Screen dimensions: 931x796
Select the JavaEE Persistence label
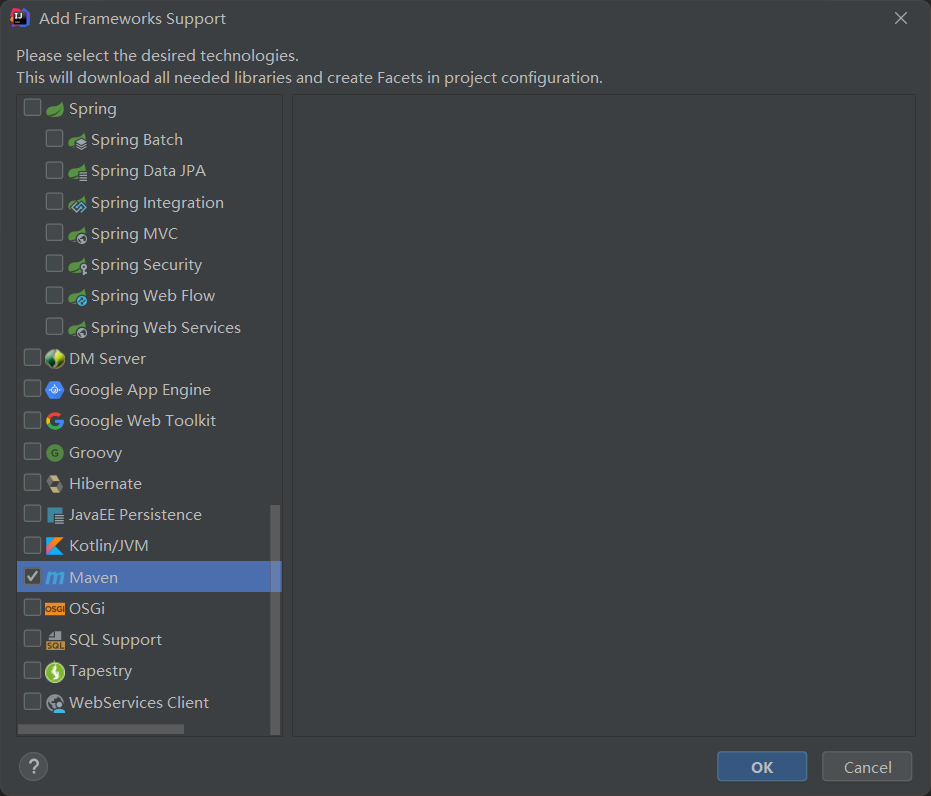coord(135,515)
